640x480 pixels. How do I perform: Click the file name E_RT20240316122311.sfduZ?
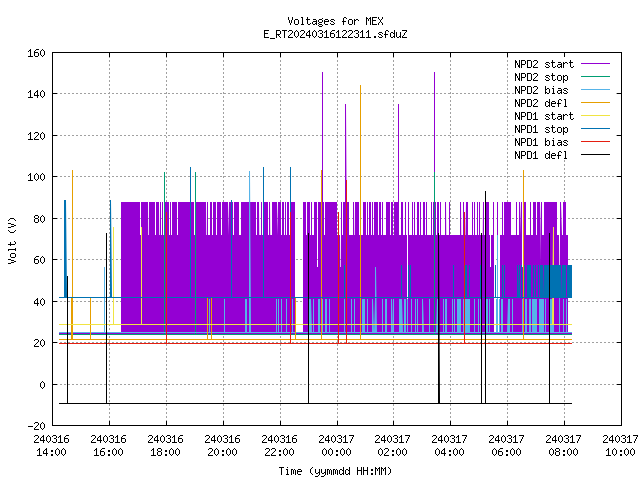tap(336, 34)
